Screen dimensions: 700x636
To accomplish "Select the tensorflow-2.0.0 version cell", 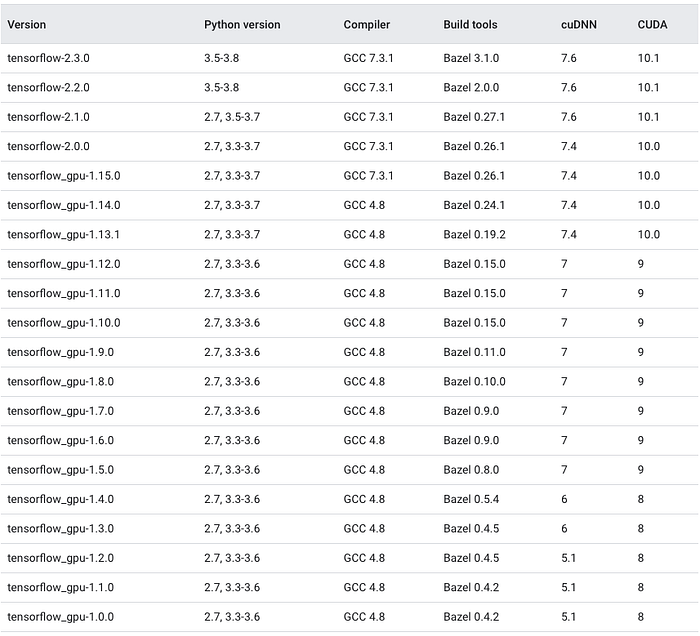I will click(x=48, y=146).
